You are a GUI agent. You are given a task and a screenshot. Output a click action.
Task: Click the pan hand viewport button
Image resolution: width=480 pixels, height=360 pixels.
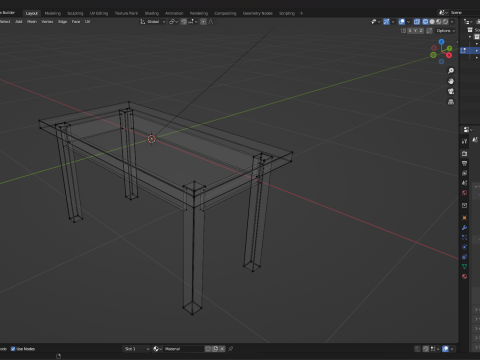451,81
